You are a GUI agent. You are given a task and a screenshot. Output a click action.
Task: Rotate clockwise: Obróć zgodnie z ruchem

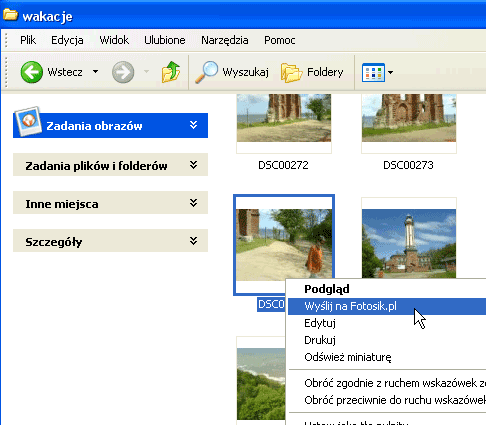tap(387, 383)
